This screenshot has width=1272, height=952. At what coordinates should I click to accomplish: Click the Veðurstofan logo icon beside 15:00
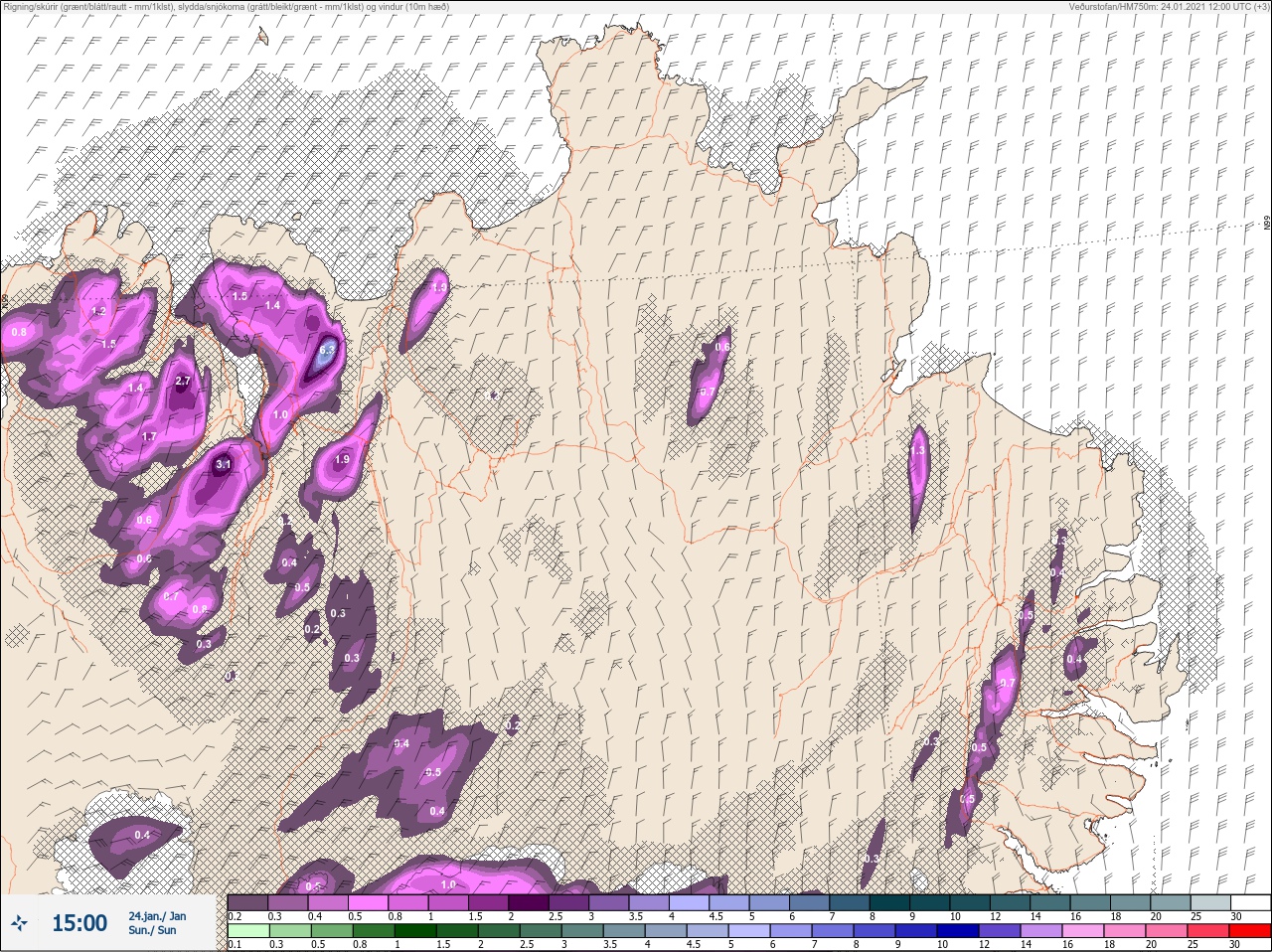coord(20,923)
